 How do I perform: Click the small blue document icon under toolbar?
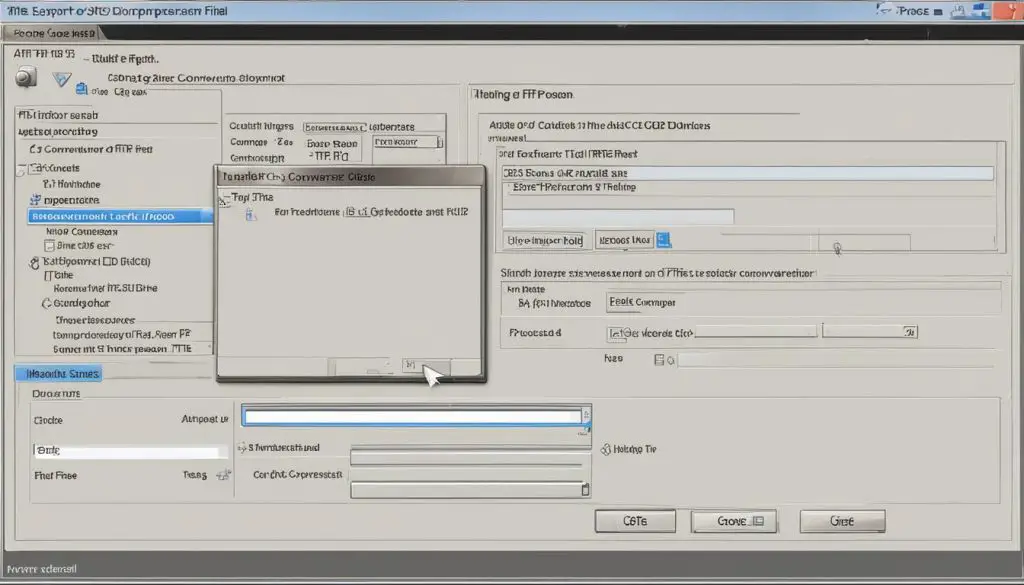(x=81, y=88)
